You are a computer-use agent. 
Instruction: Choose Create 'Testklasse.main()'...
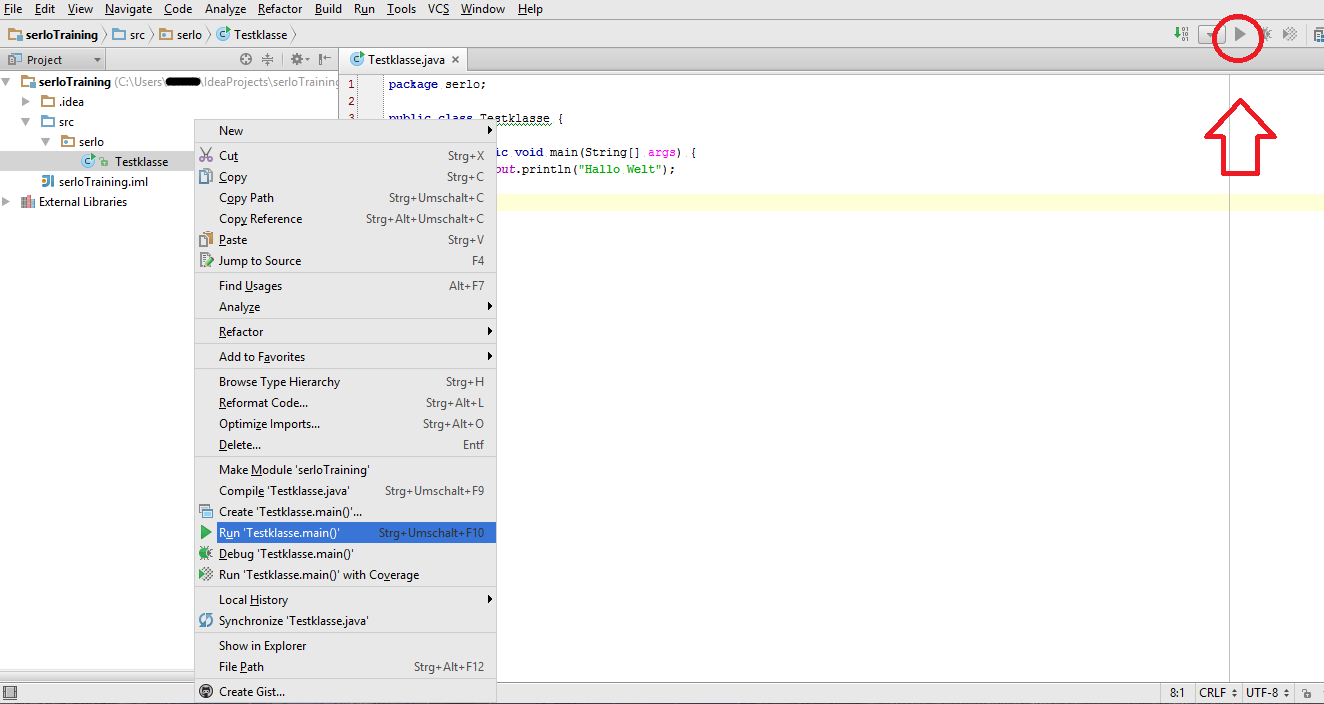[345, 512]
